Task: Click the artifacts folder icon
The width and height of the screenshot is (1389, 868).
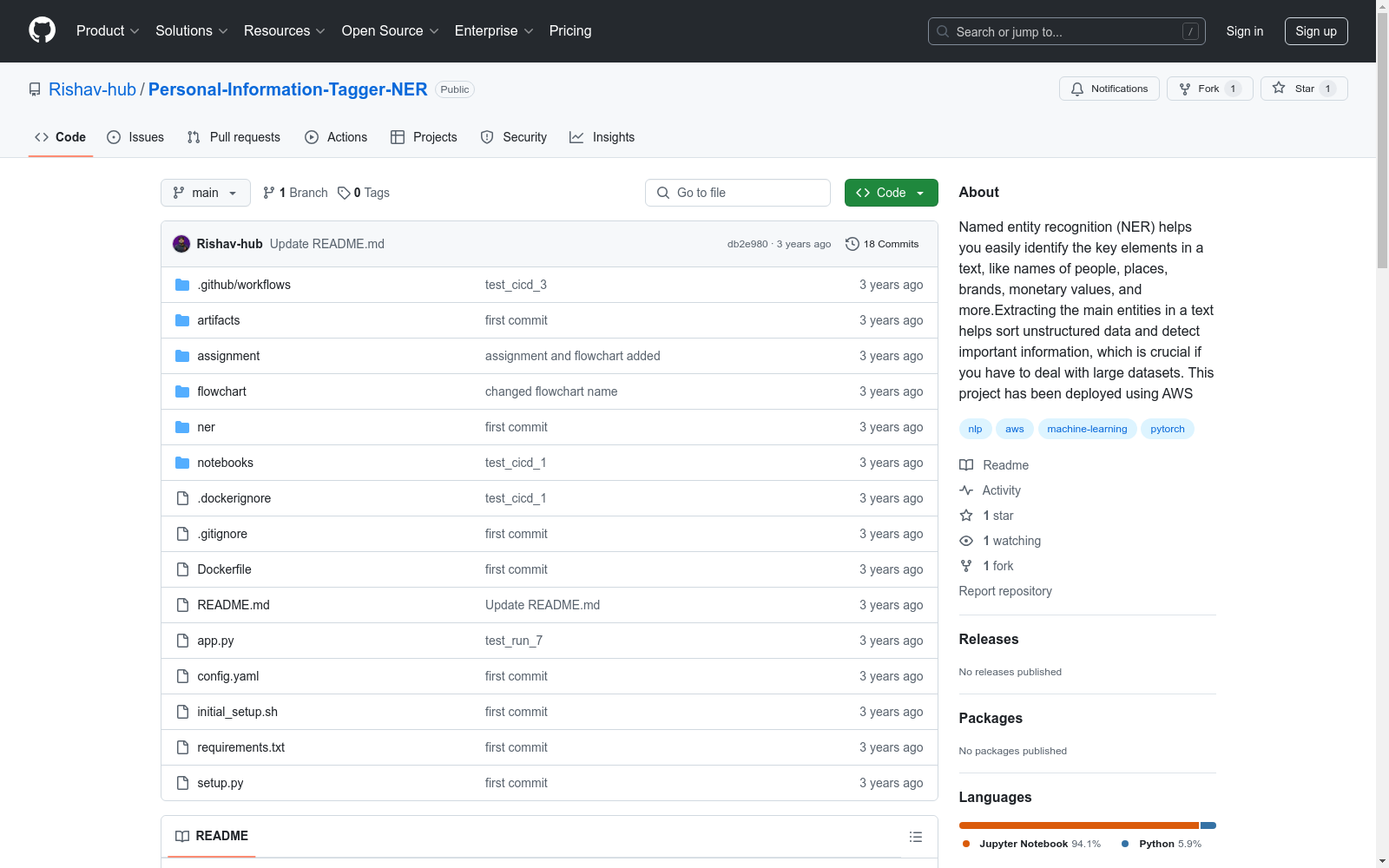Action: click(x=182, y=320)
